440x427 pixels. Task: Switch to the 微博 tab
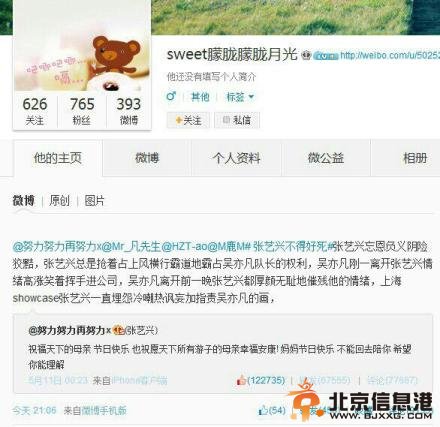[147, 158]
